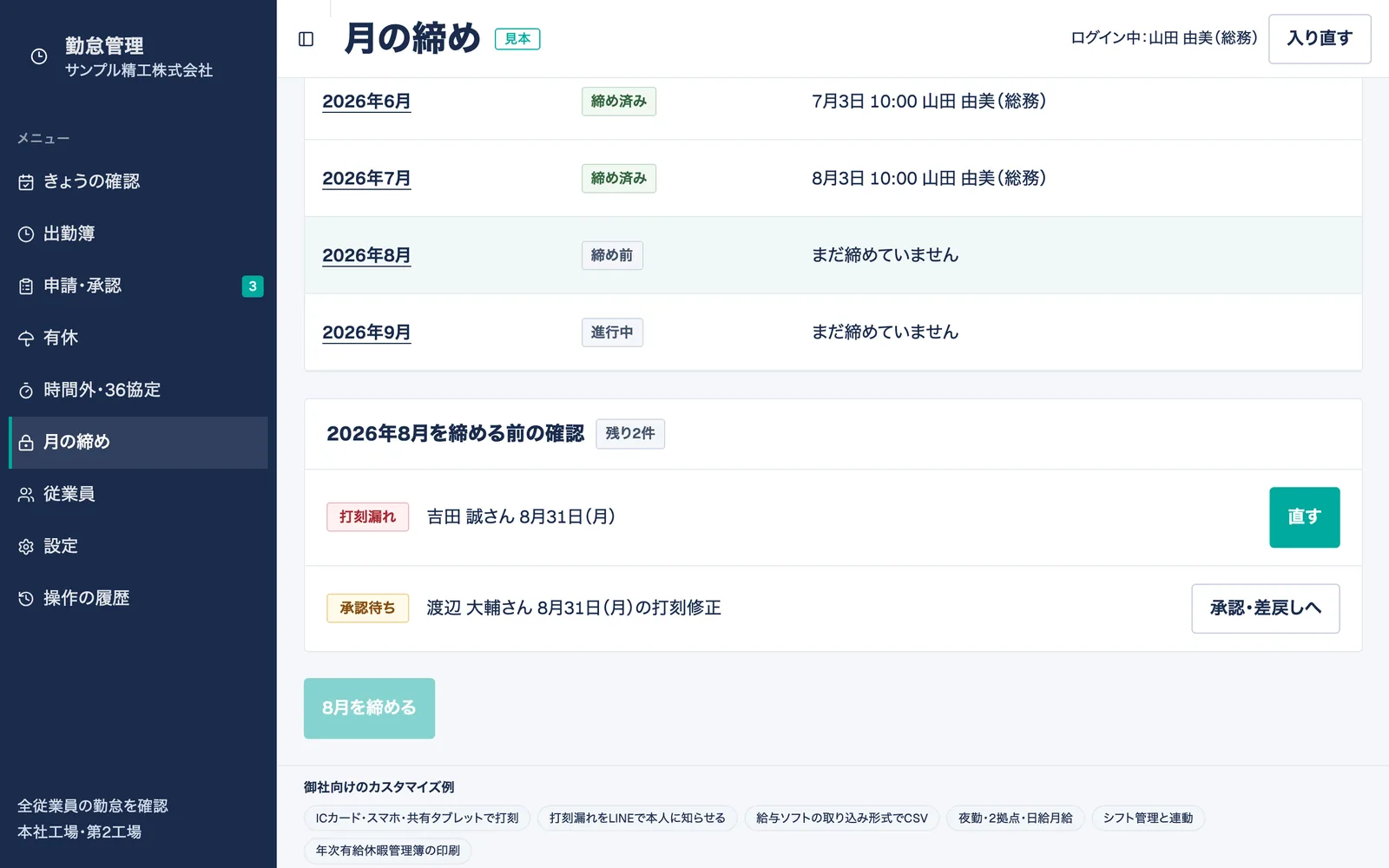Click the シフト管理と連動 chip
This screenshot has height=868, width=1389.
[x=1148, y=819]
